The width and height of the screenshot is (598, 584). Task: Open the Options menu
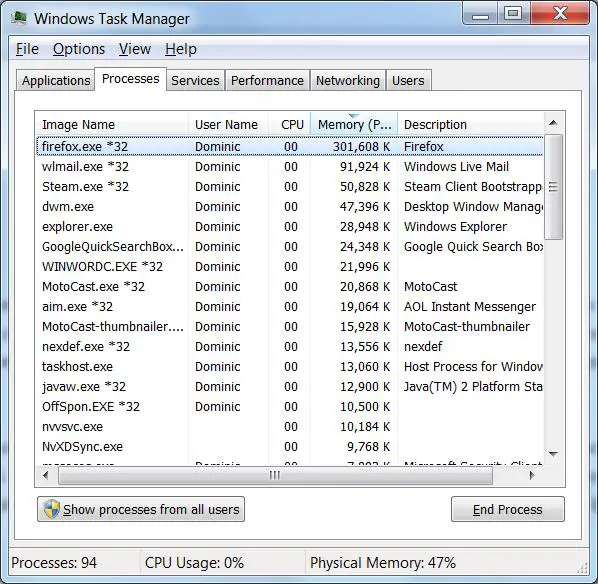(x=79, y=49)
